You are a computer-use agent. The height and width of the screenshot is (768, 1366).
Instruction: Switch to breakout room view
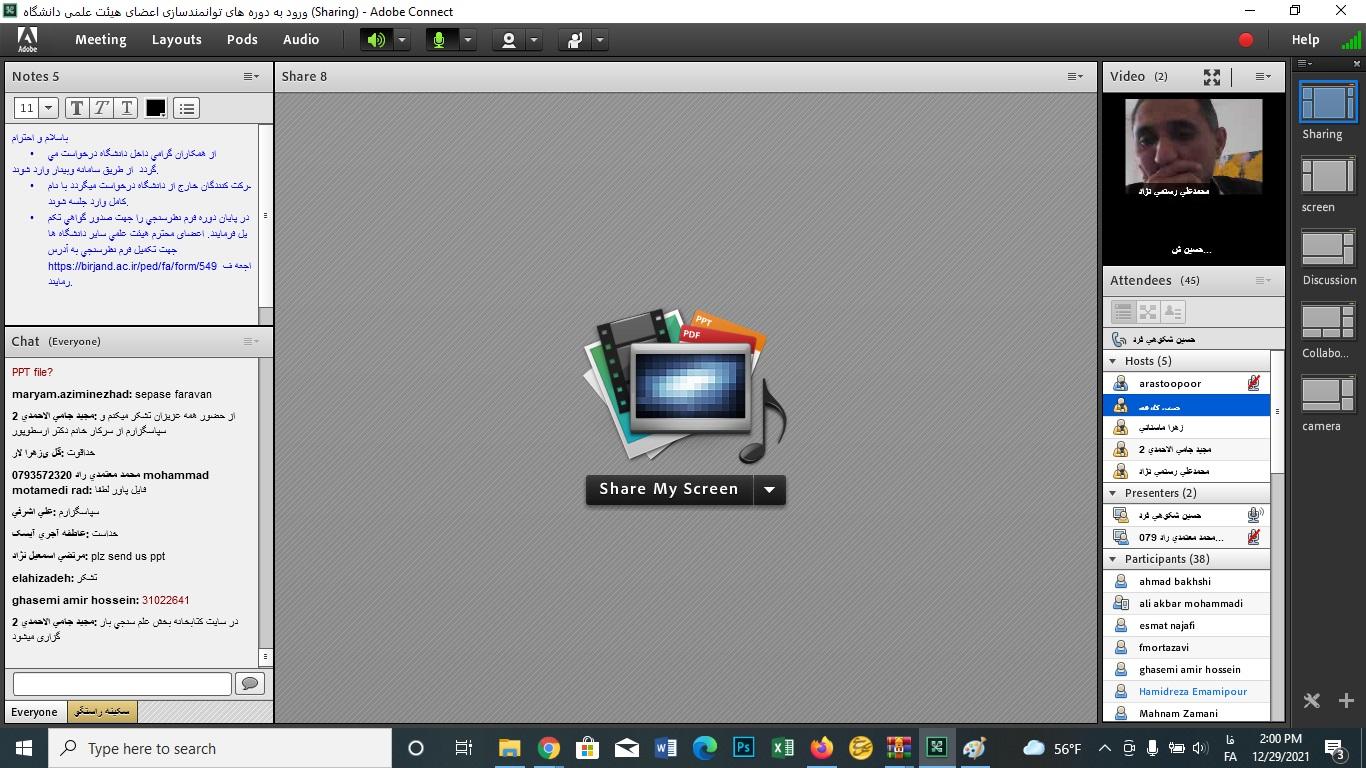tap(1148, 312)
